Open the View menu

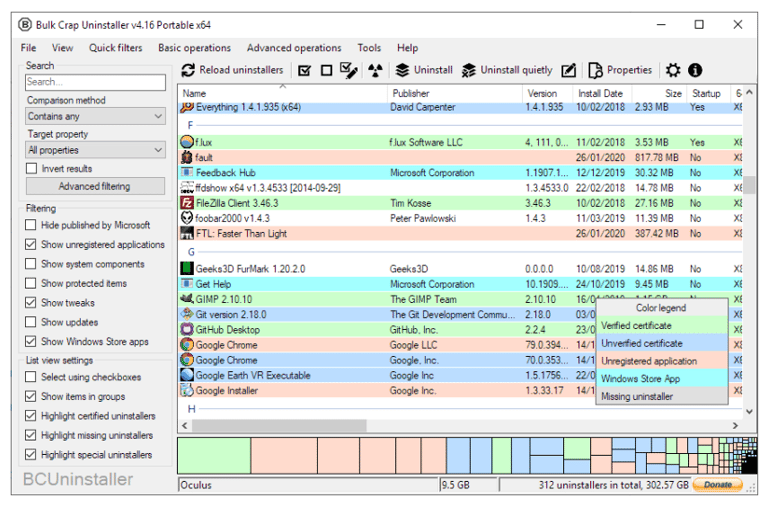click(x=62, y=48)
